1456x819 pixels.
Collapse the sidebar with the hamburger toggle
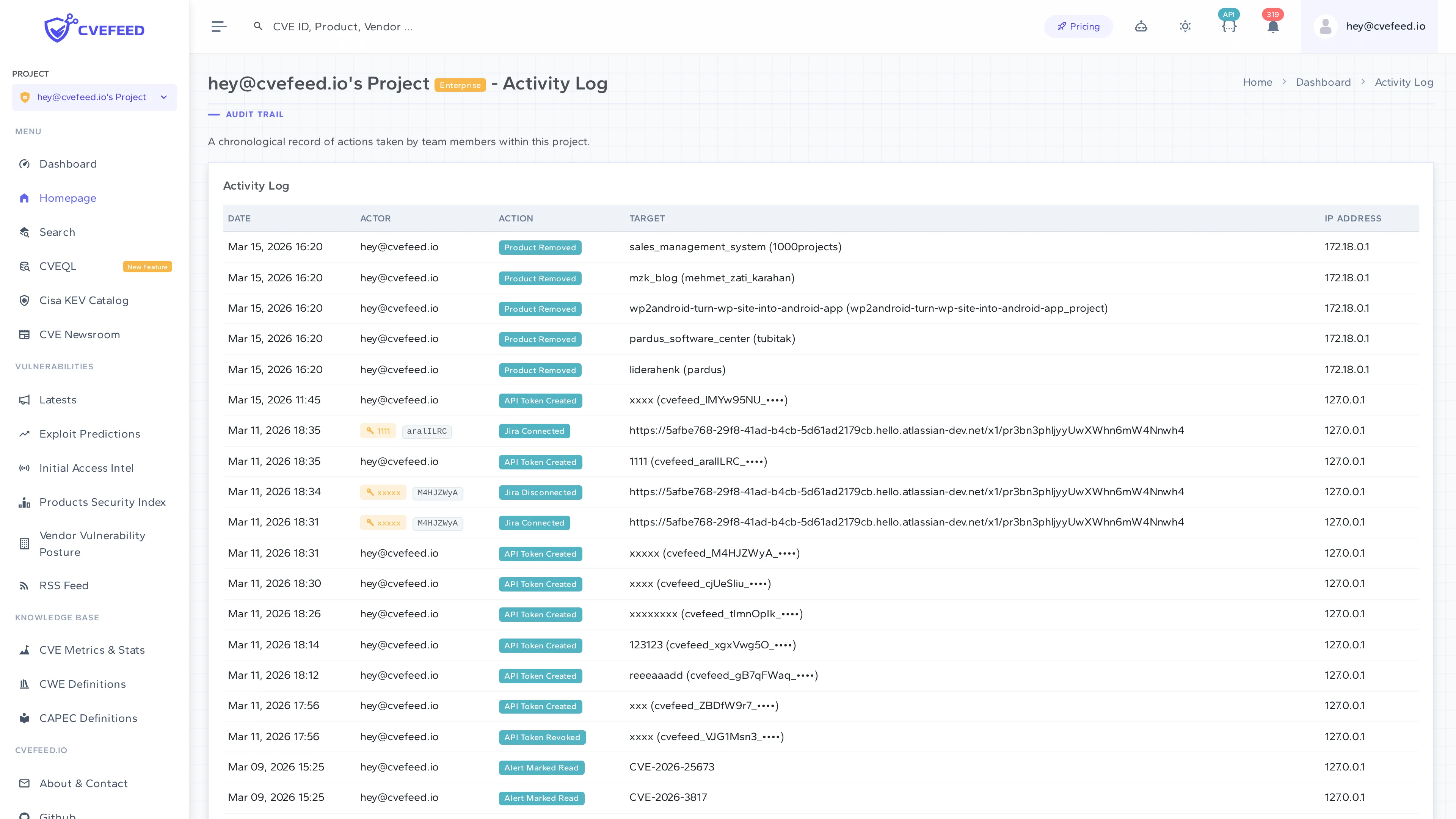(x=219, y=26)
